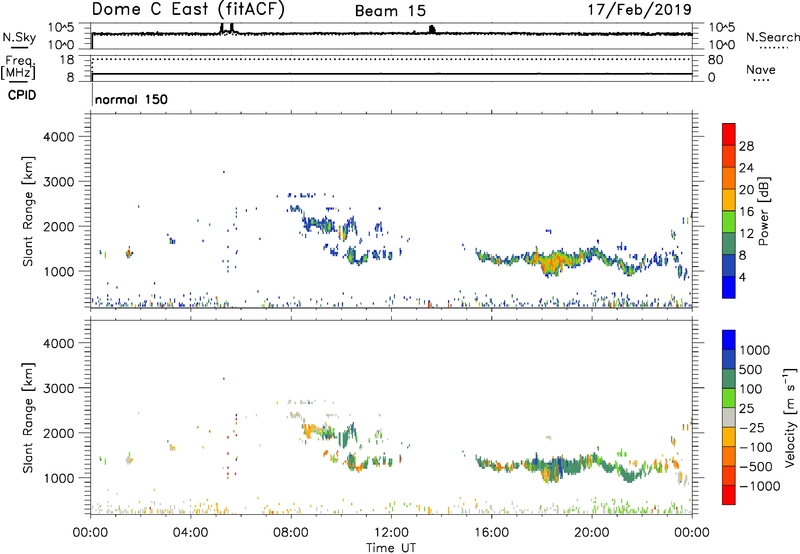This screenshot has height=554, width=800.
Task: Click the "Slant Range [km]" label of the power panel
Action: [x=28, y=211]
